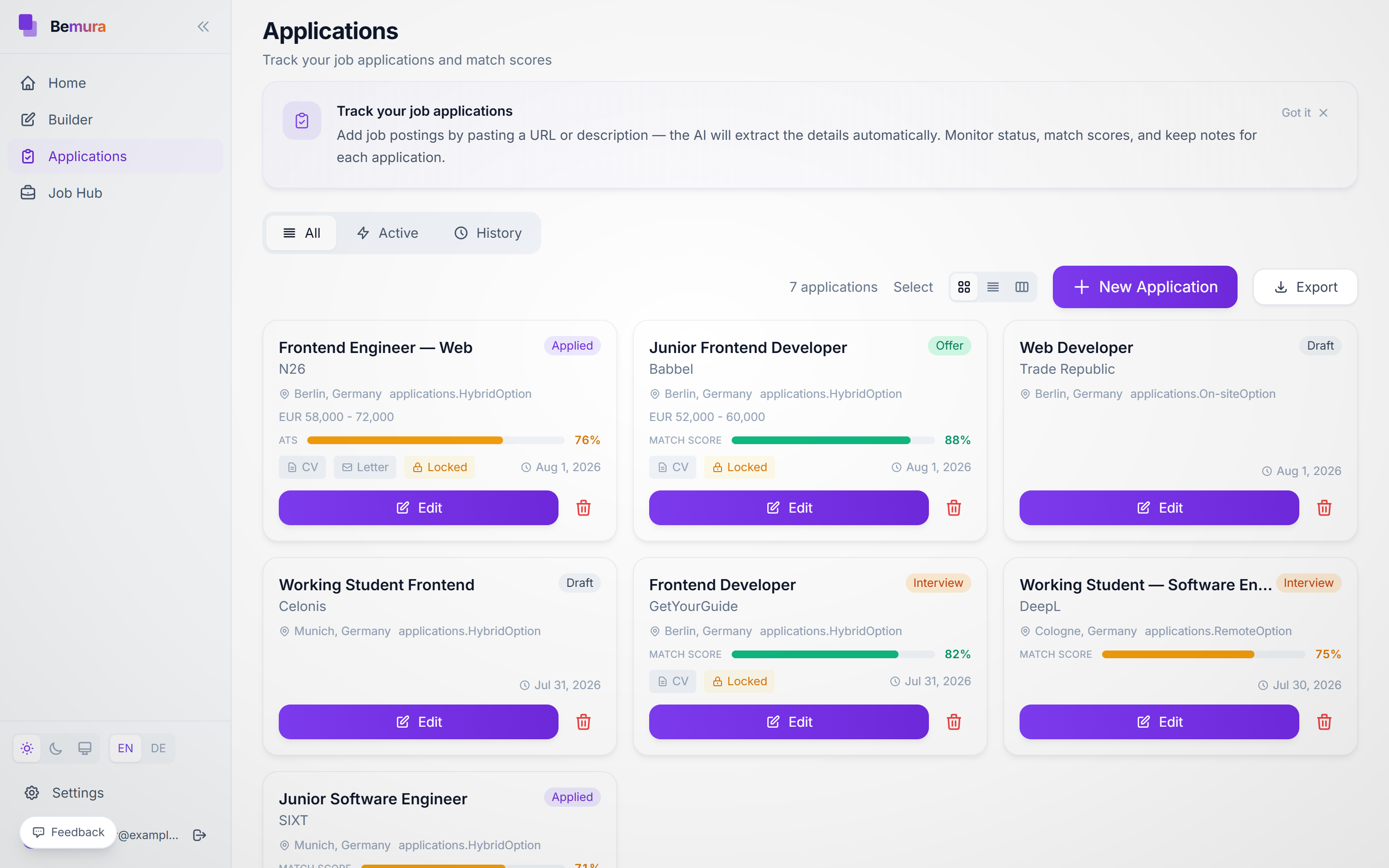Show the History tab
Viewport: 1389px width, 868px height.
tap(488, 232)
